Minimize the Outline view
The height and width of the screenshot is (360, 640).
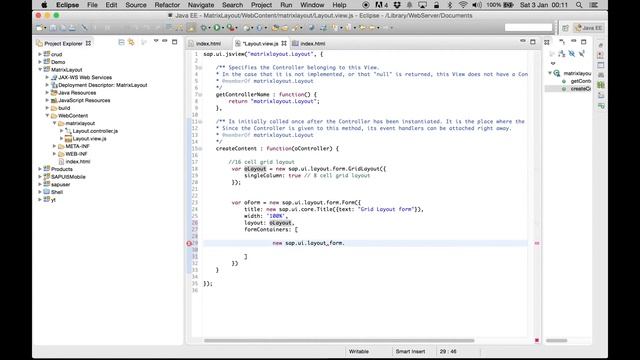[x=573, y=41]
